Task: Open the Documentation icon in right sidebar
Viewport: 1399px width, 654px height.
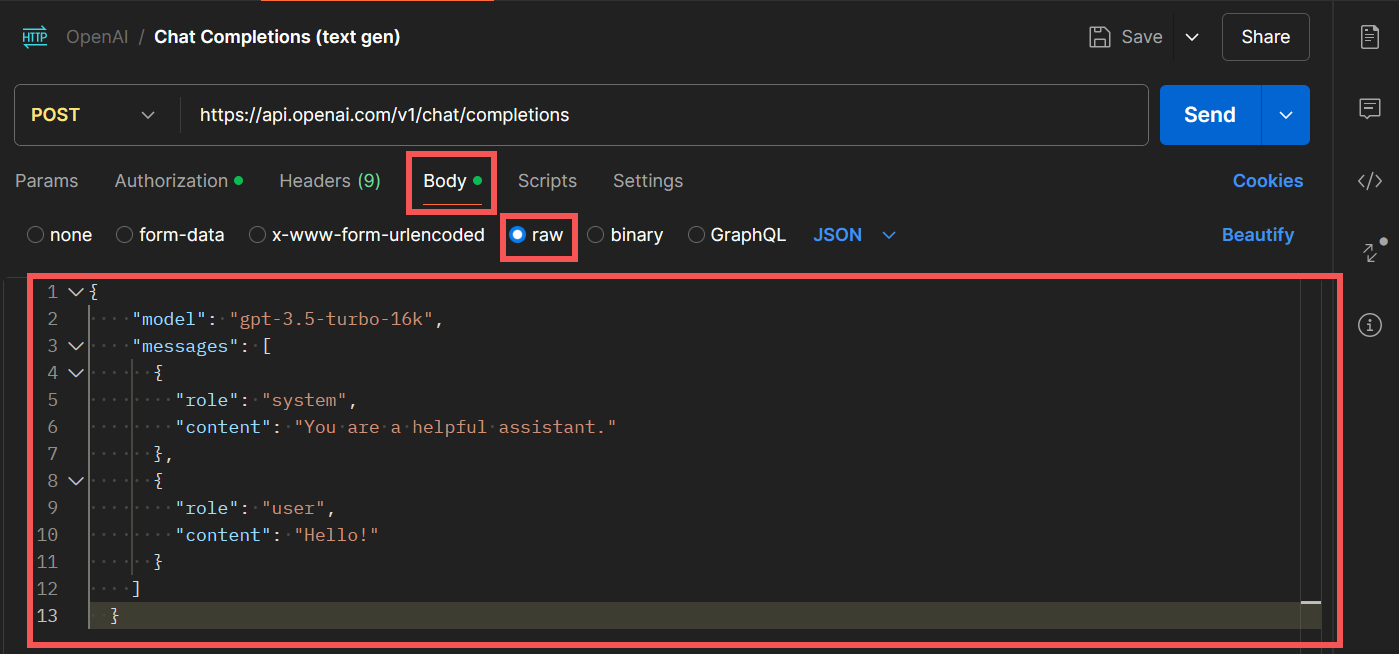Action: [x=1370, y=37]
